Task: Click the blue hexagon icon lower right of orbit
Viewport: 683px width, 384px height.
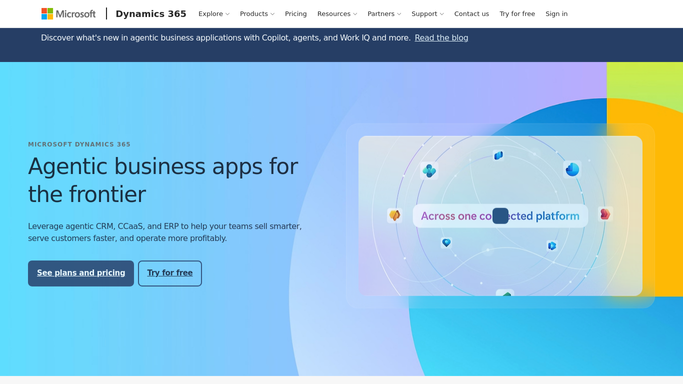Action: (552, 246)
